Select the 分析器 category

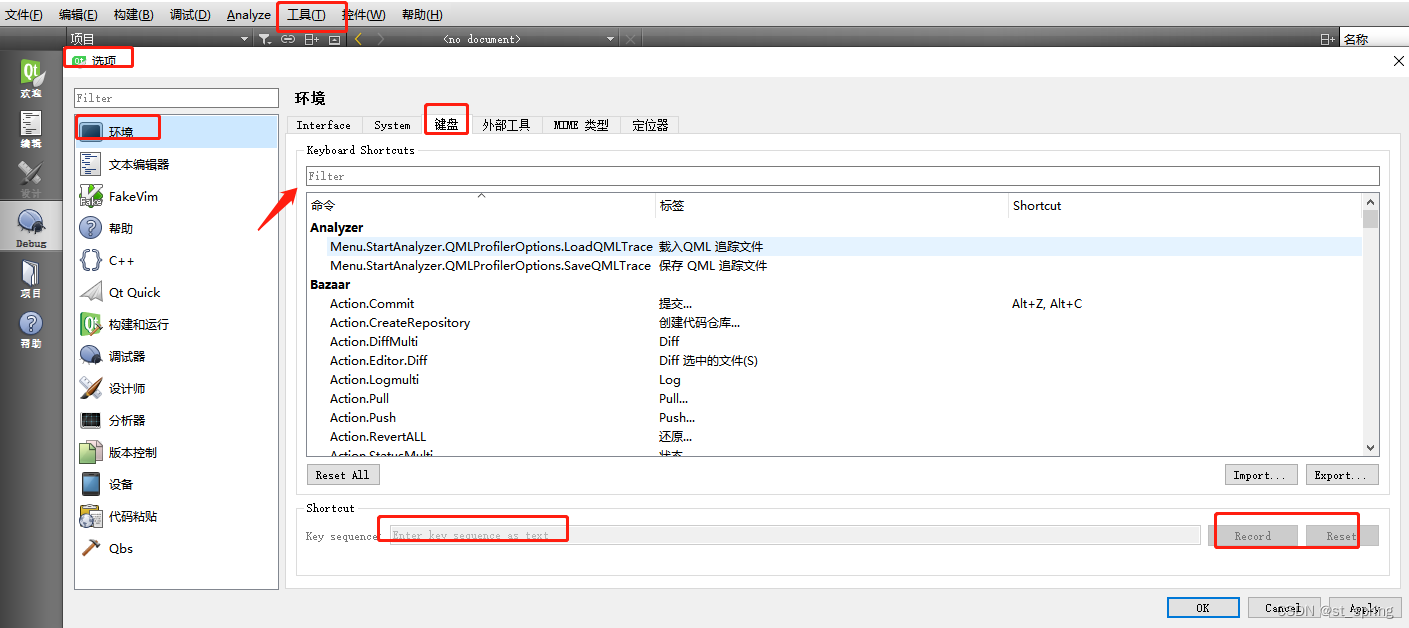[x=176, y=420]
